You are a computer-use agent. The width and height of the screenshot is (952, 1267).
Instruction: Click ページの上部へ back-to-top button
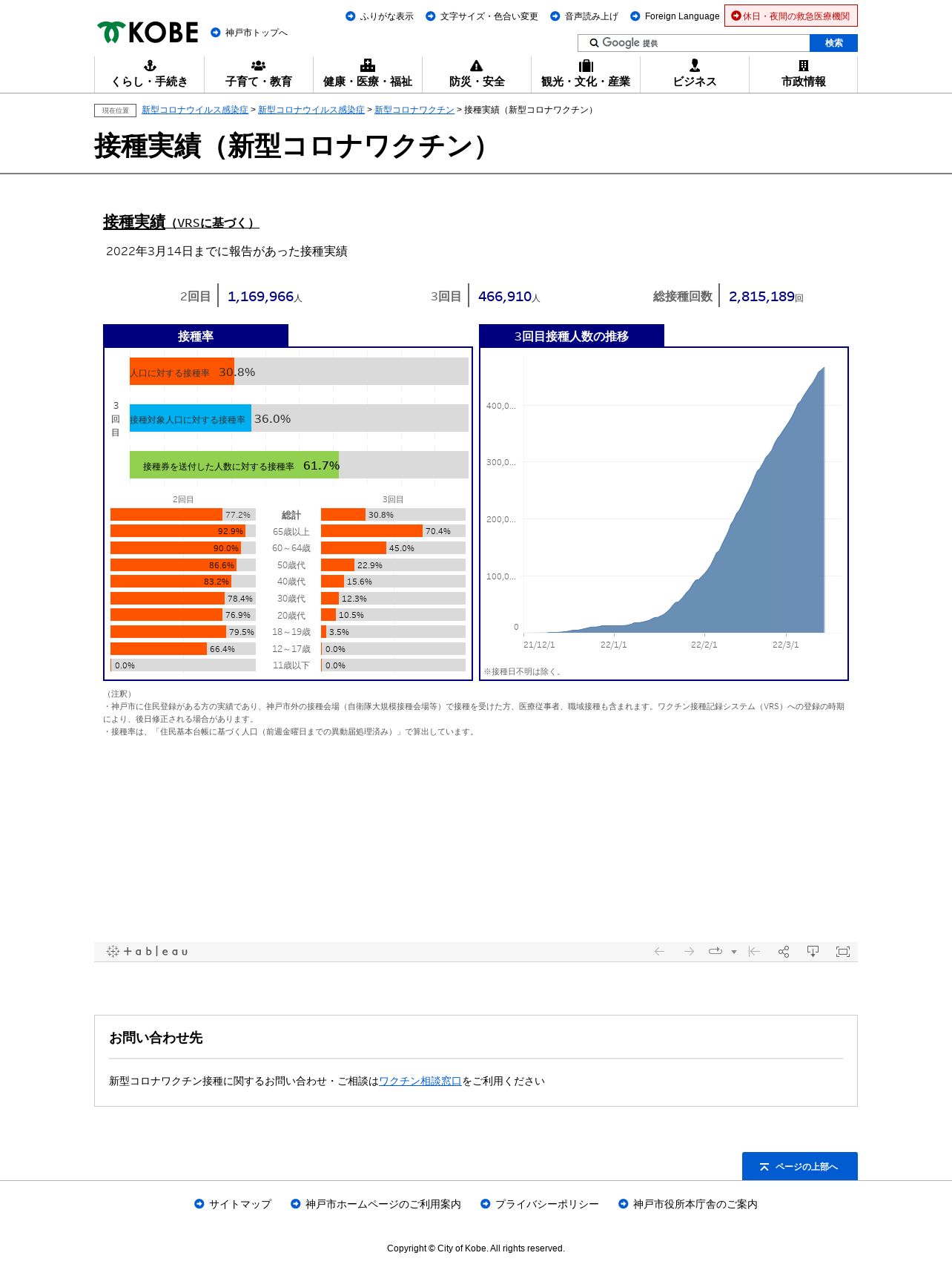(x=800, y=1166)
